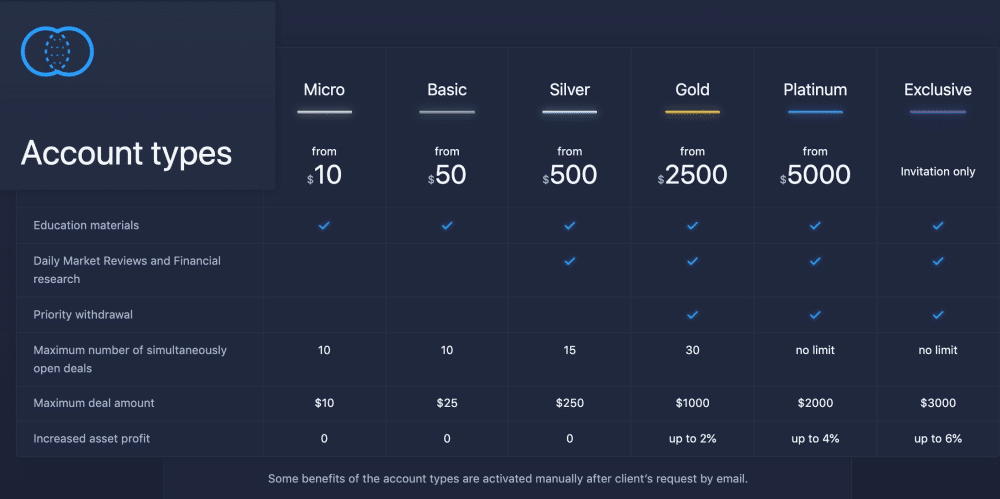Select the Platinum account type heading
Screen dimensions: 1000x499
coord(815,90)
